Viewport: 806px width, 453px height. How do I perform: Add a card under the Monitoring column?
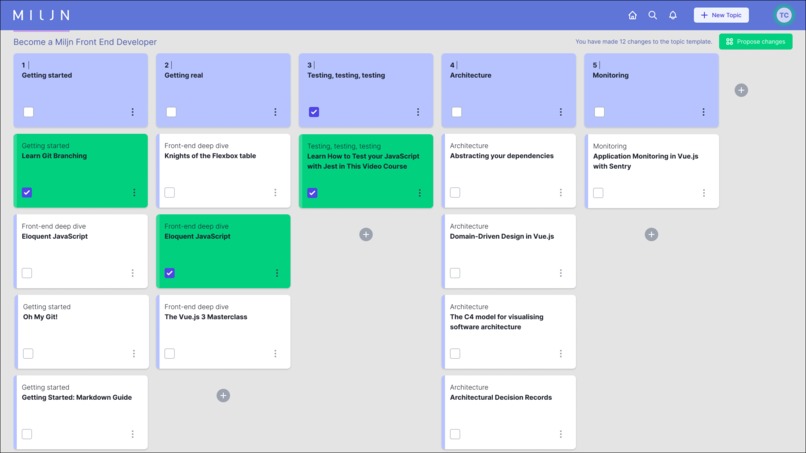tap(651, 234)
